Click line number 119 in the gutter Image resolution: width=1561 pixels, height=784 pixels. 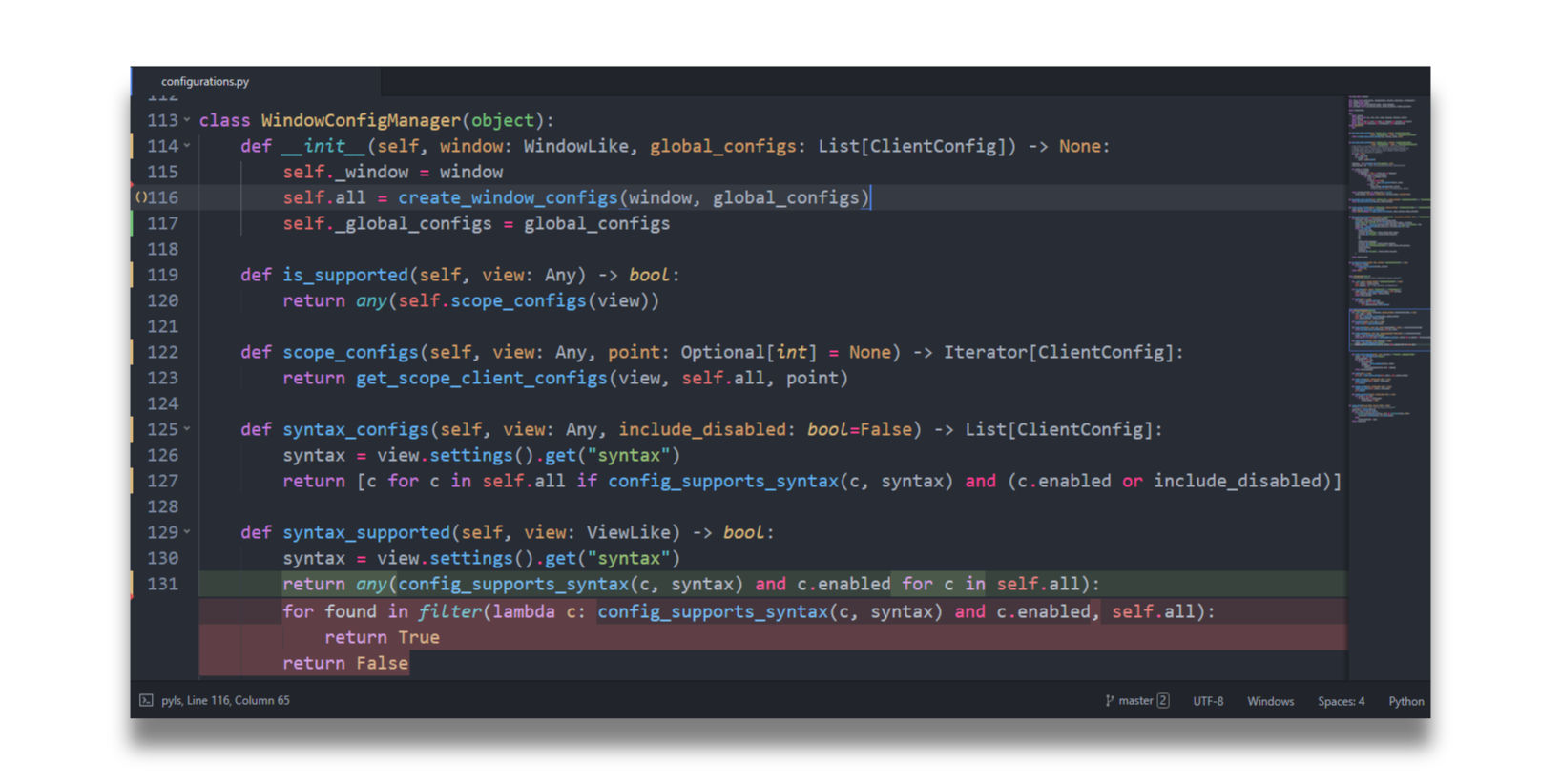click(x=162, y=275)
